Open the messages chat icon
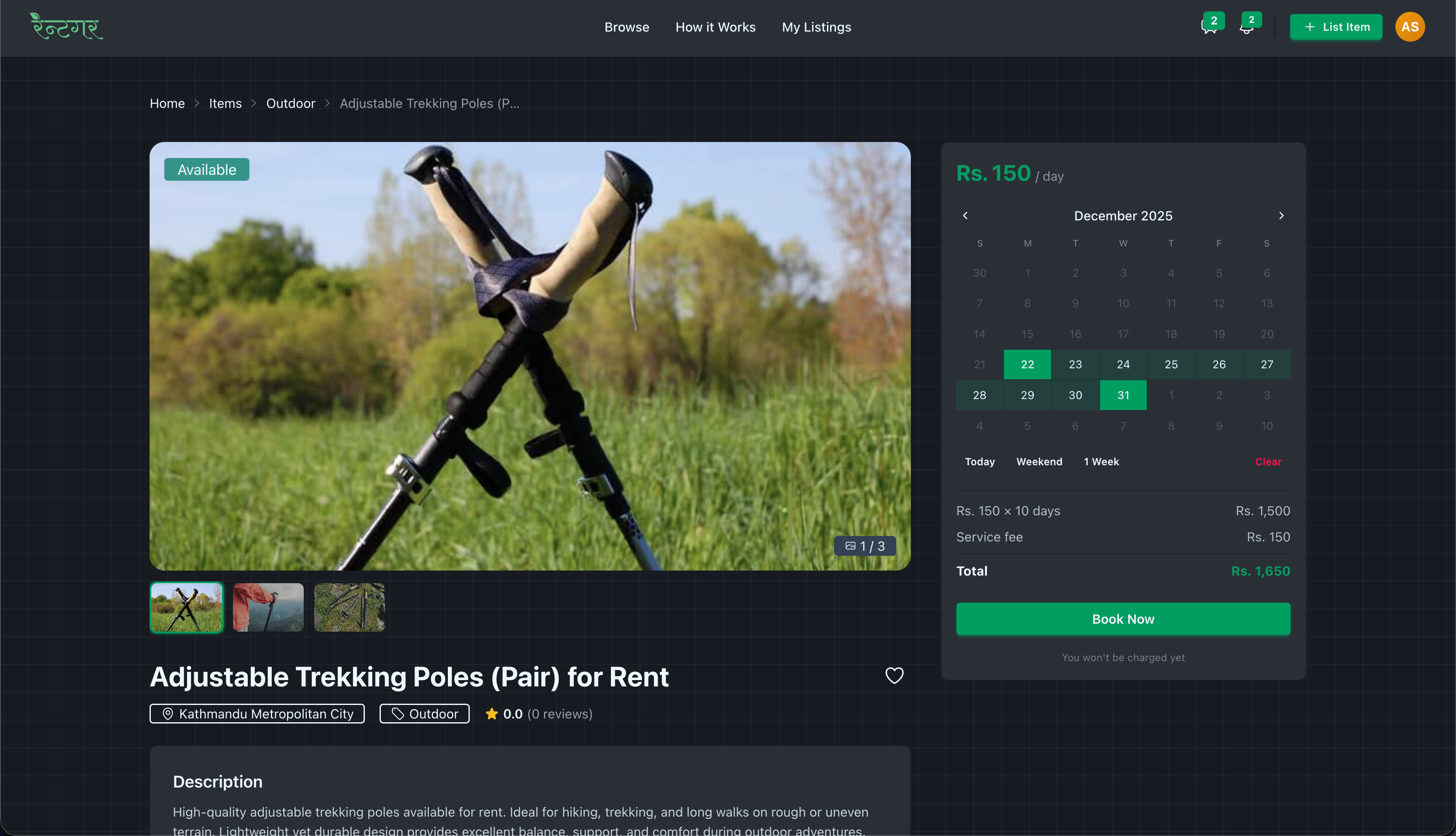Viewport: 1456px width, 836px height. [x=1209, y=27]
